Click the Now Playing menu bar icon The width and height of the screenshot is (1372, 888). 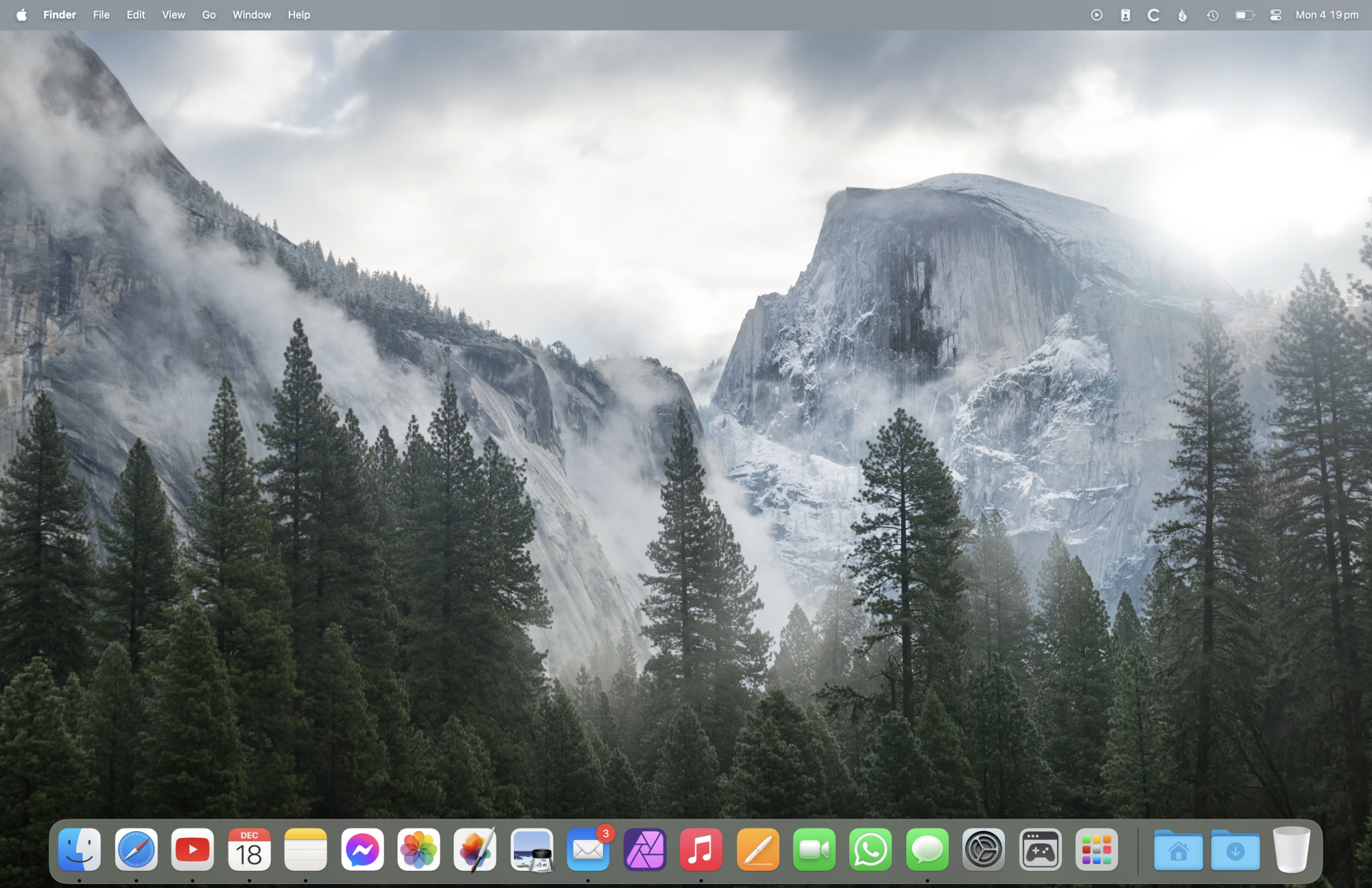click(1096, 15)
